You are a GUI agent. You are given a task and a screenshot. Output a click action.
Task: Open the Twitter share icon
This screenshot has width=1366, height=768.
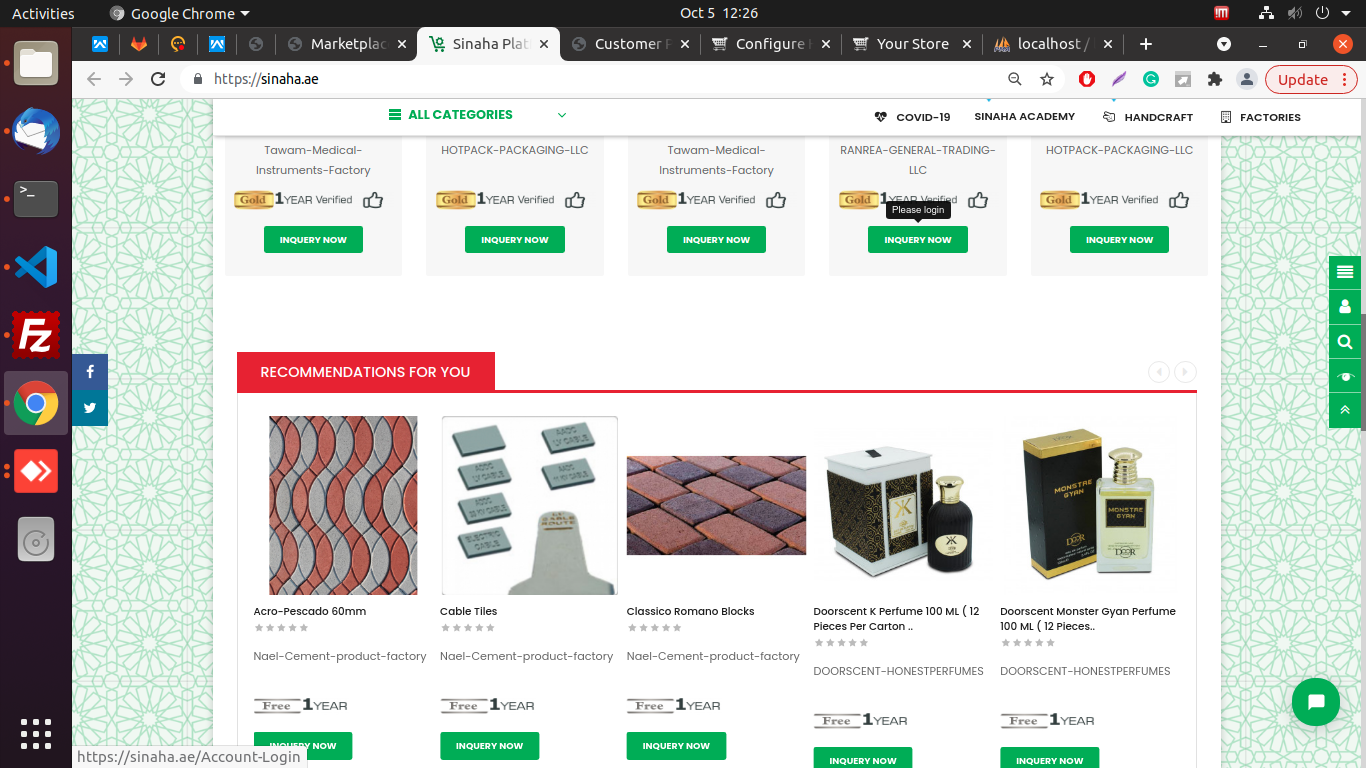pos(90,407)
